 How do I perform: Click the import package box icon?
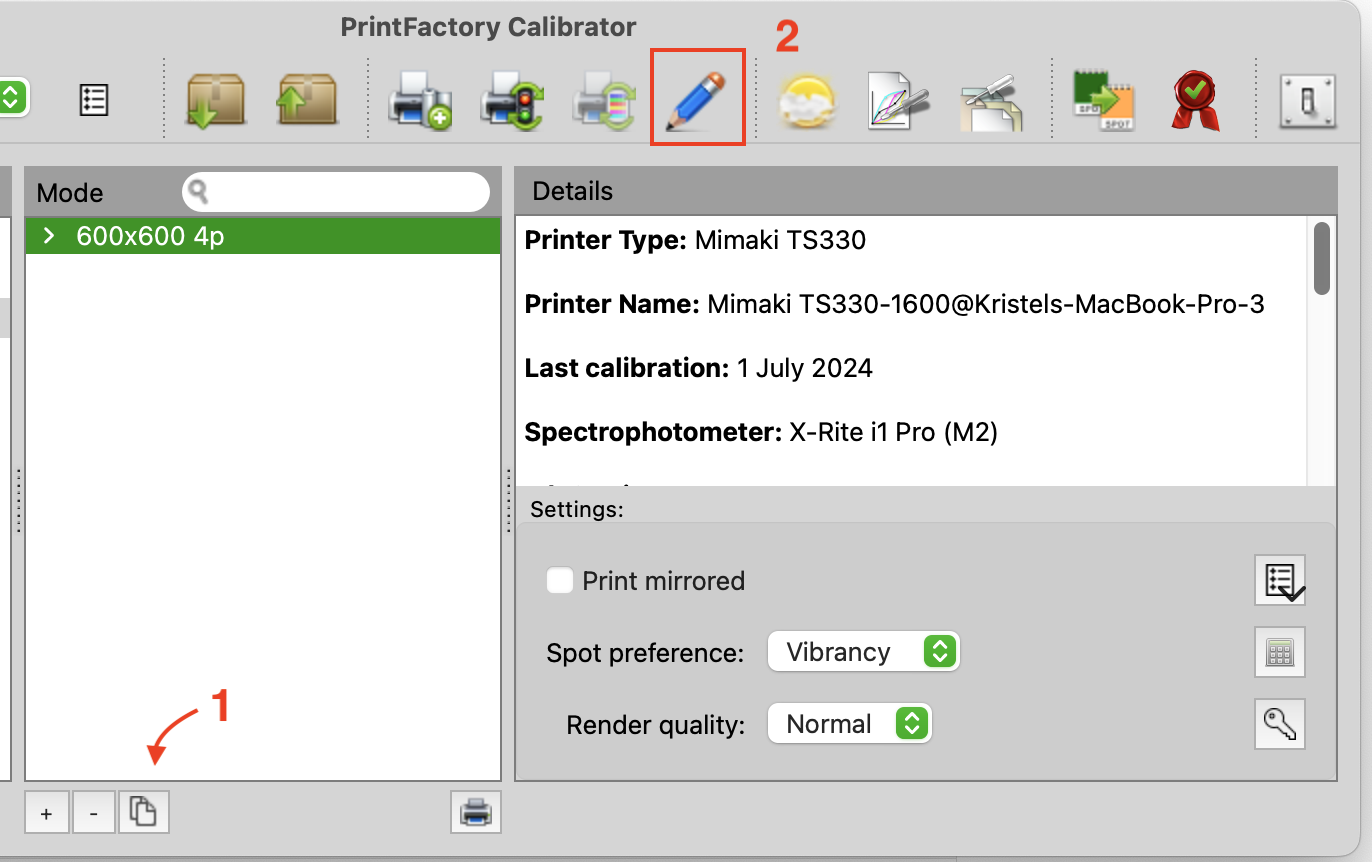(215, 100)
